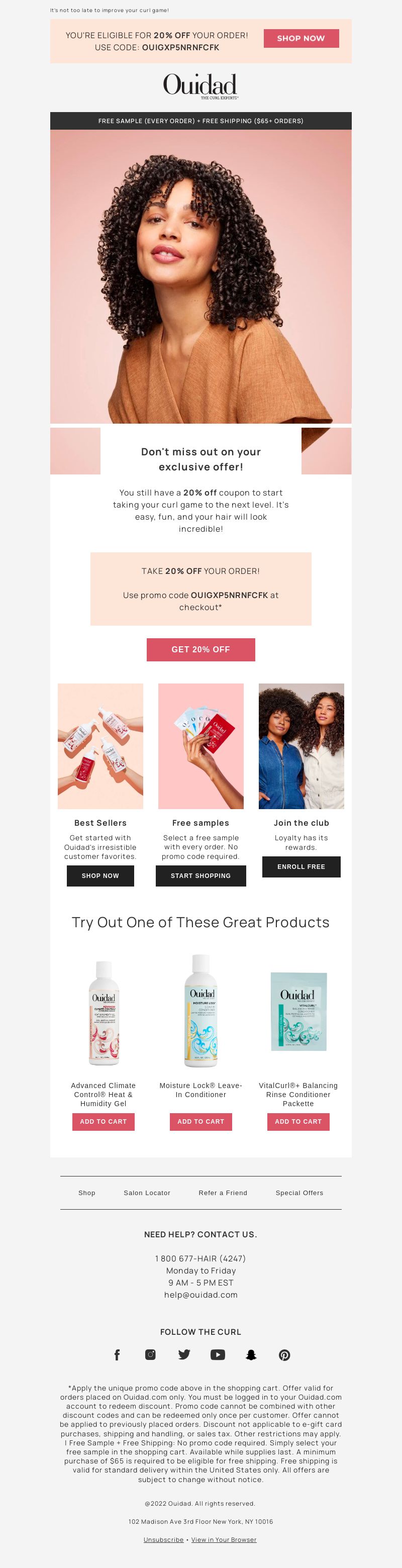Open the Instagram social icon
The width and height of the screenshot is (402, 1568).
150,1354
